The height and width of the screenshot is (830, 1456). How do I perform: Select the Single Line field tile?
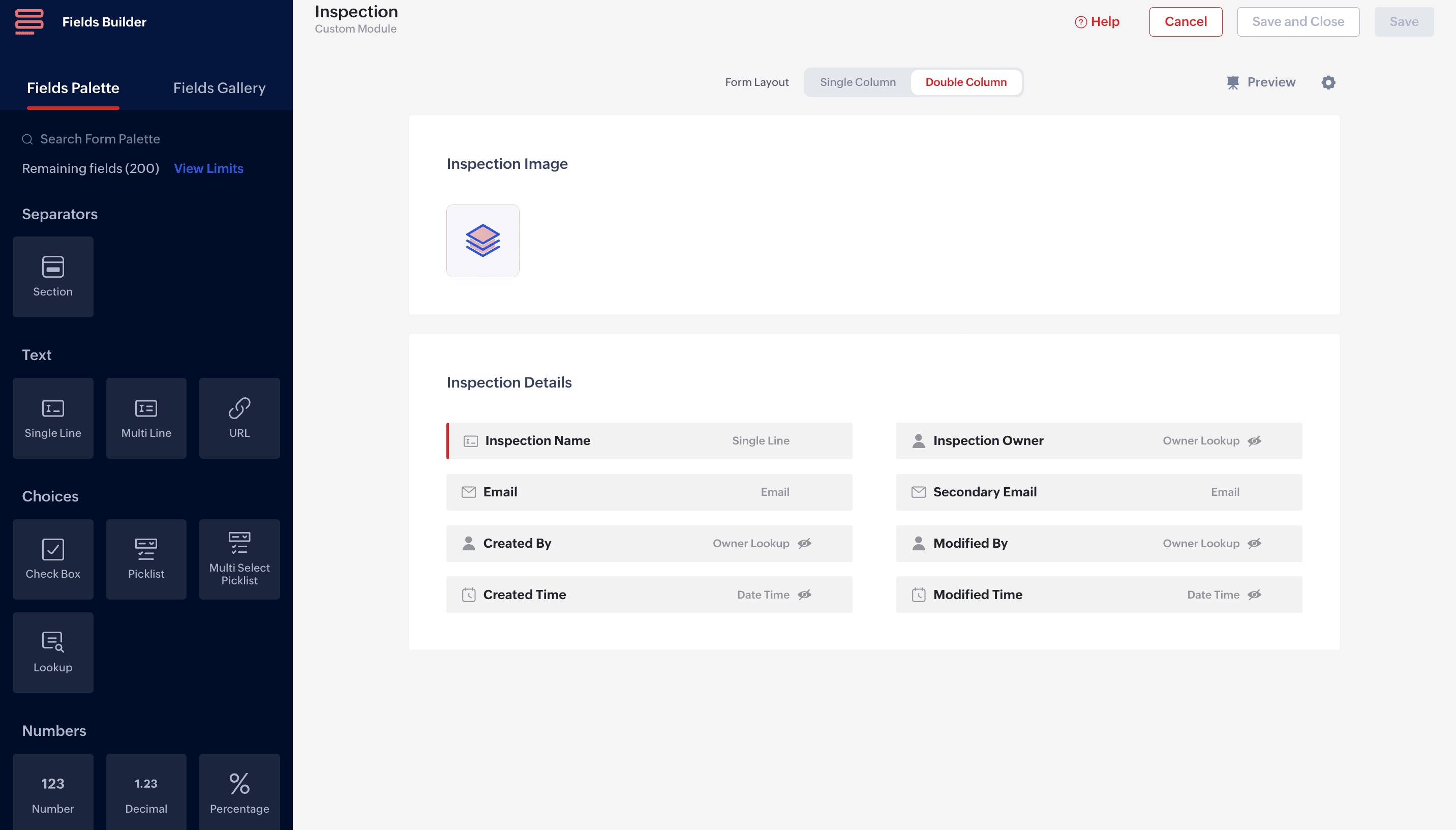pyautogui.click(x=52, y=418)
